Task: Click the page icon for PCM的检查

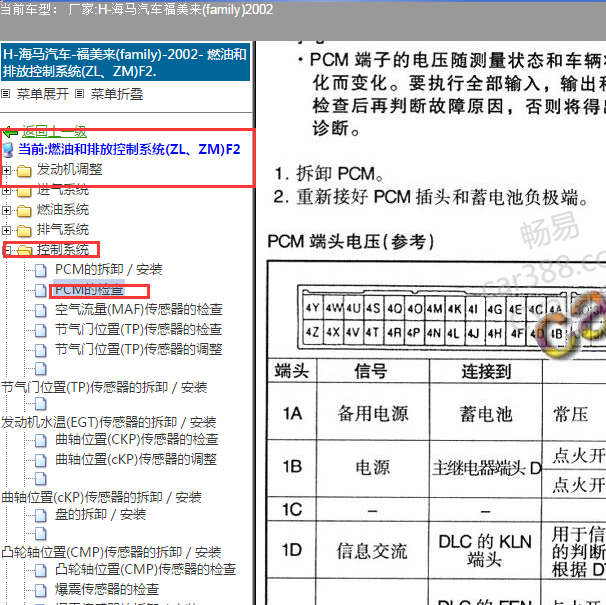Action: (41, 290)
